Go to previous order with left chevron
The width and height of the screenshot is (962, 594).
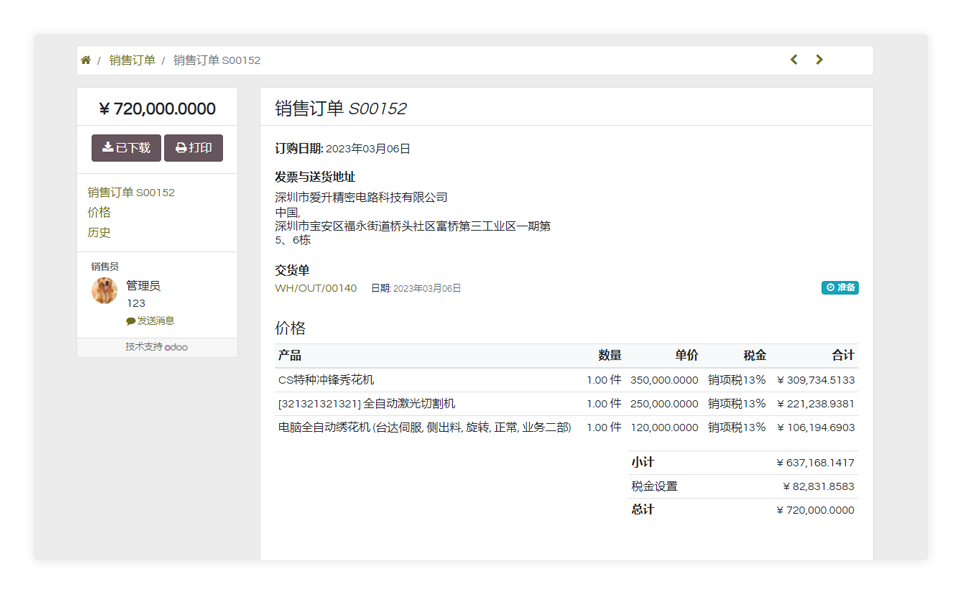click(794, 60)
